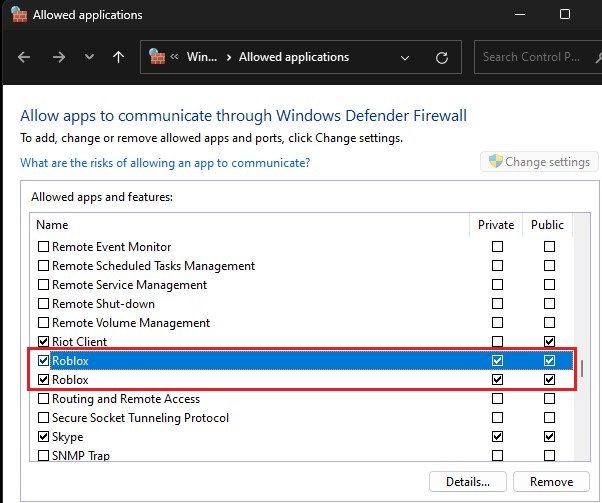Toggle the Skype name checkbox

coord(43,437)
